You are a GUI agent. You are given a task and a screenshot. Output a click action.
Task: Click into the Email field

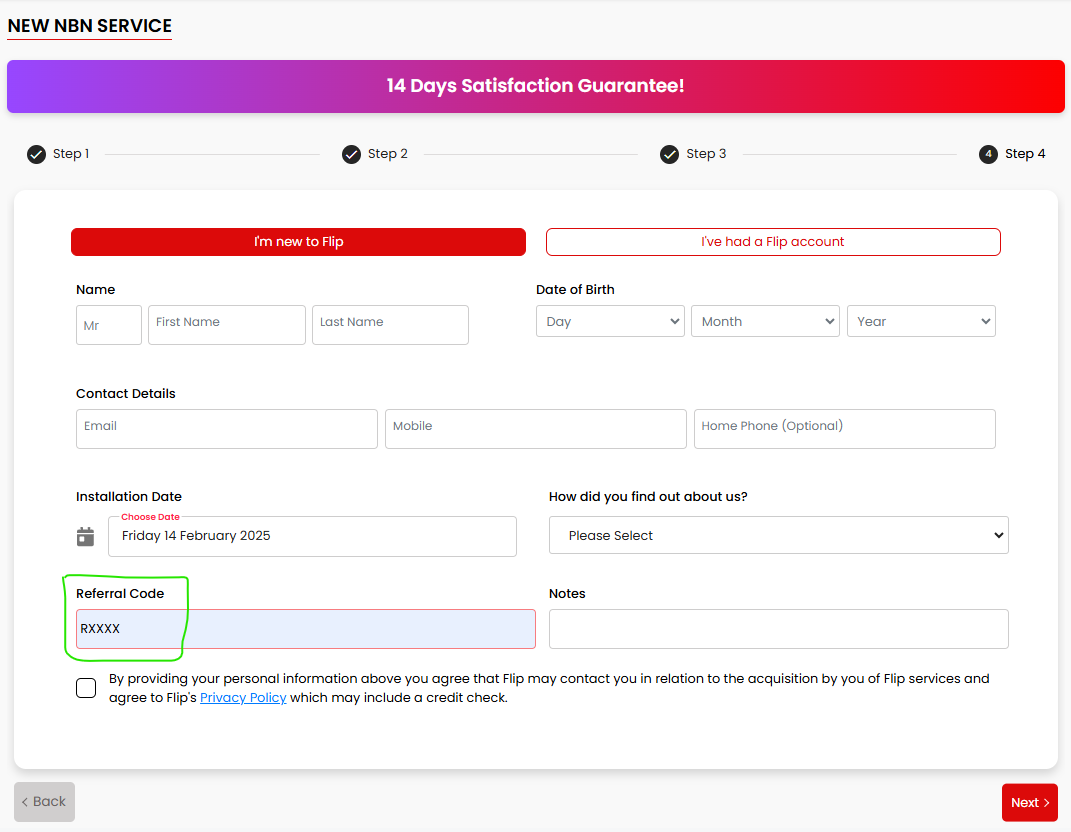[x=227, y=429]
